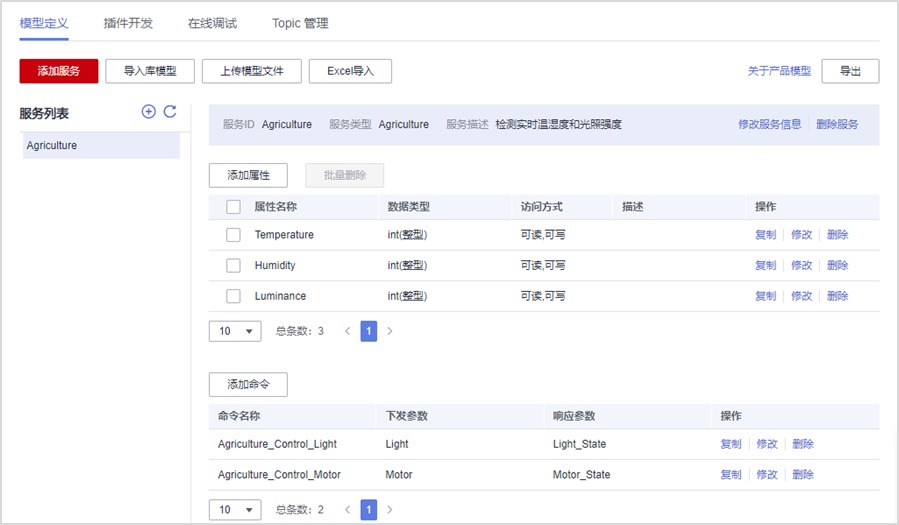
Task: Select the Luminance attribute checkbox
Action: coord(233,296)
